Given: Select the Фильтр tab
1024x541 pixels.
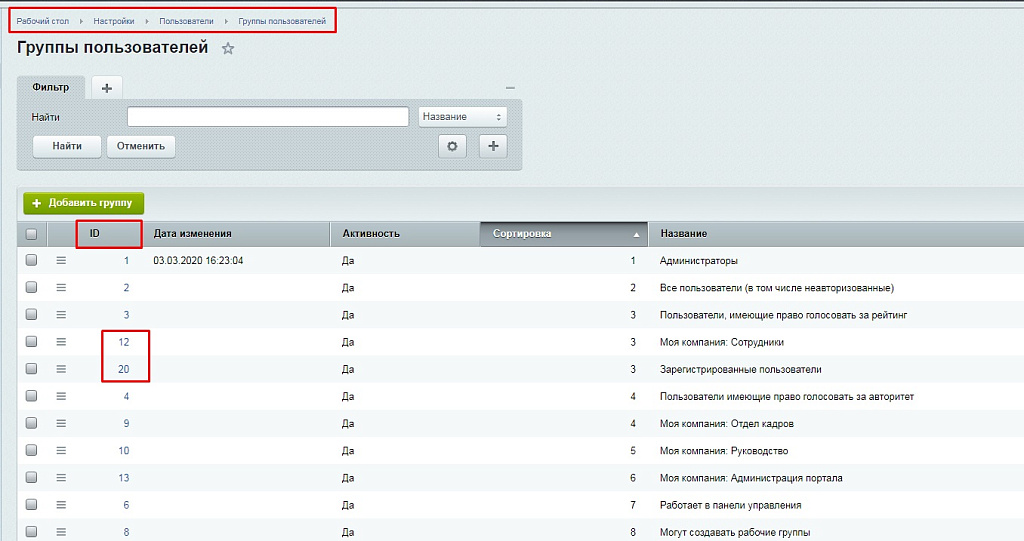Looking at the screenshot, I should [x=51, y=88].
